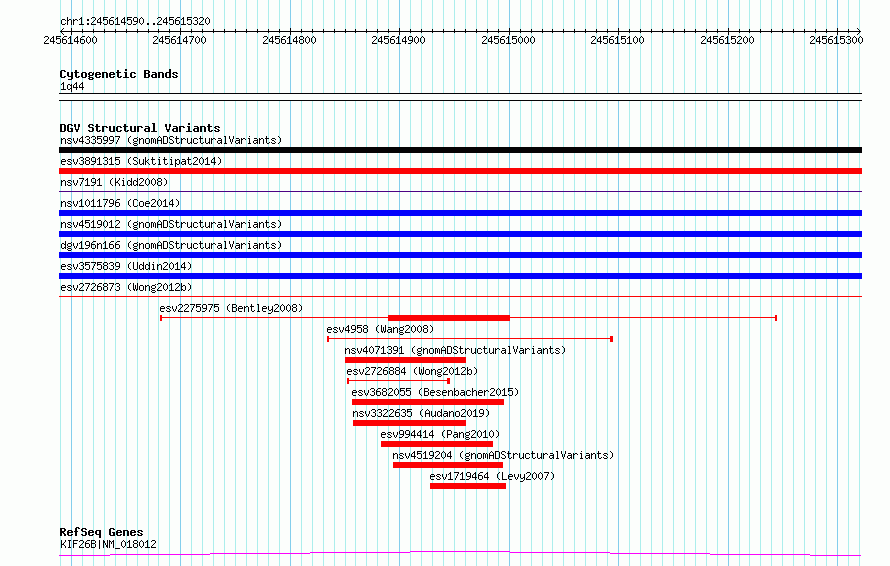This screenshot has height=566, width=890.
Task: Click ruler position 245615000
Action: (x=509, y=40)
